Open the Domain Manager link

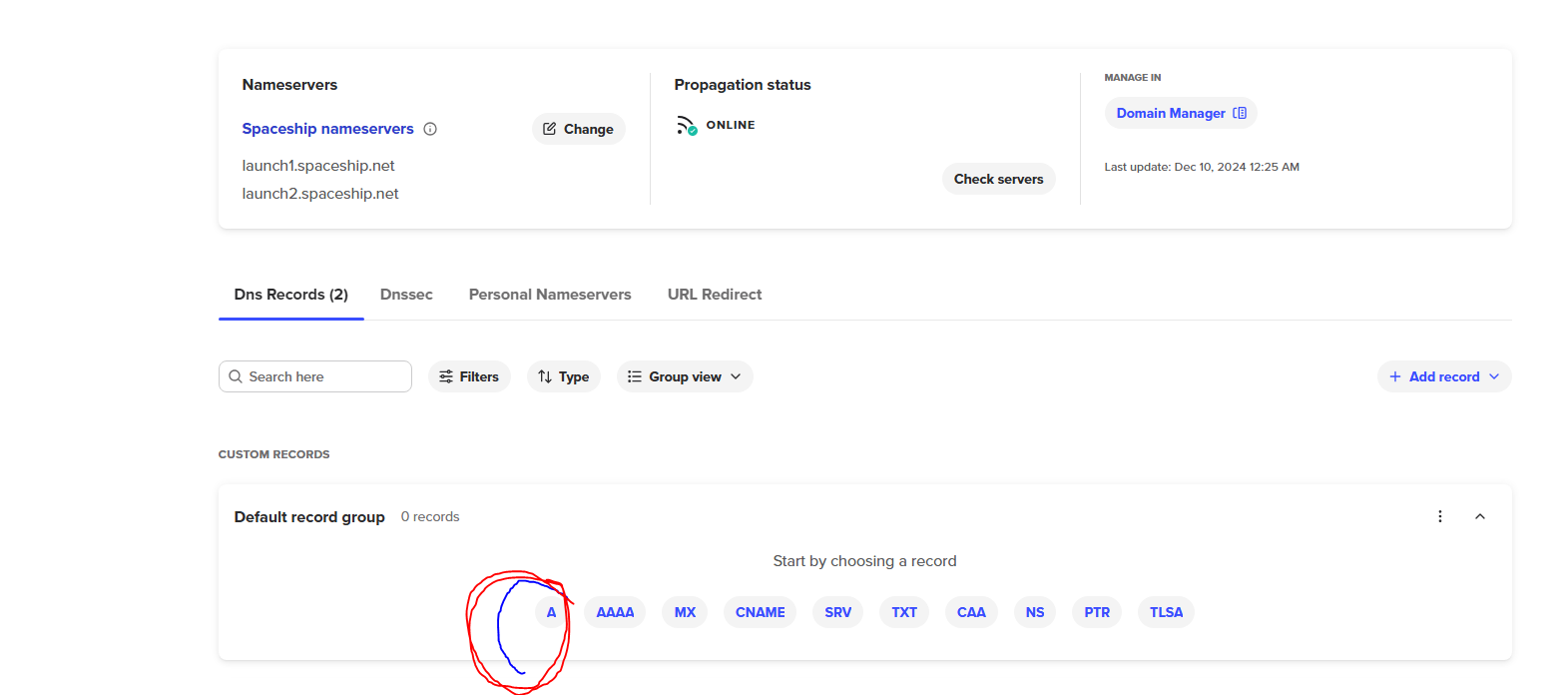point(1180,113)
